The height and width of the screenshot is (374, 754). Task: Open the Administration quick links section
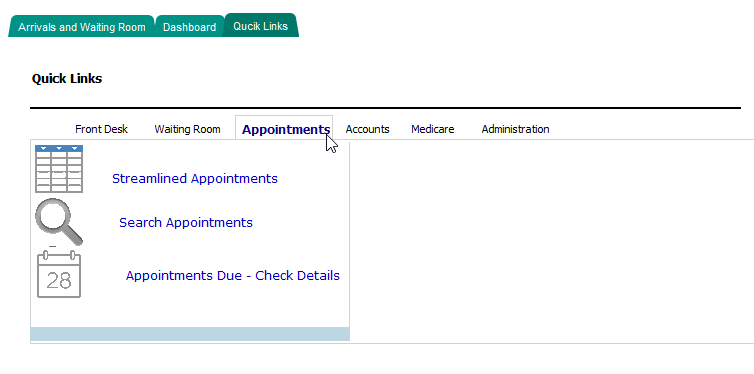[515, 129]
